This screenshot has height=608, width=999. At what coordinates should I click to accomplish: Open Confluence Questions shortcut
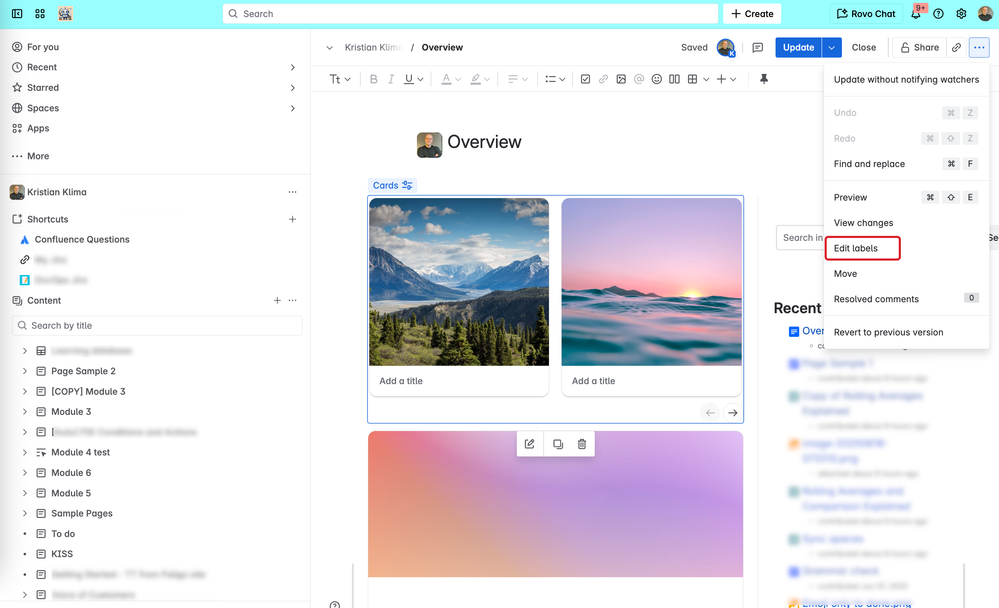82,240
